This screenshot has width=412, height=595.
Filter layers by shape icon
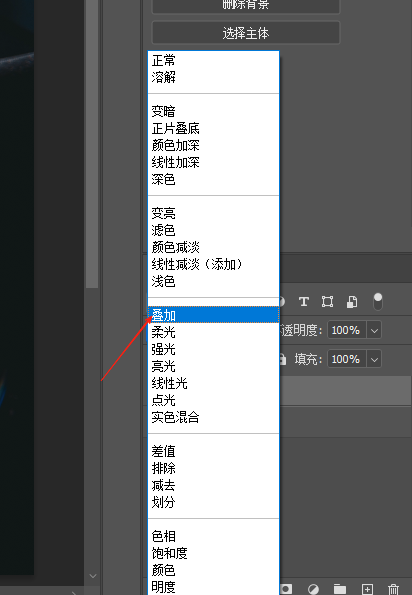[327, 302]
